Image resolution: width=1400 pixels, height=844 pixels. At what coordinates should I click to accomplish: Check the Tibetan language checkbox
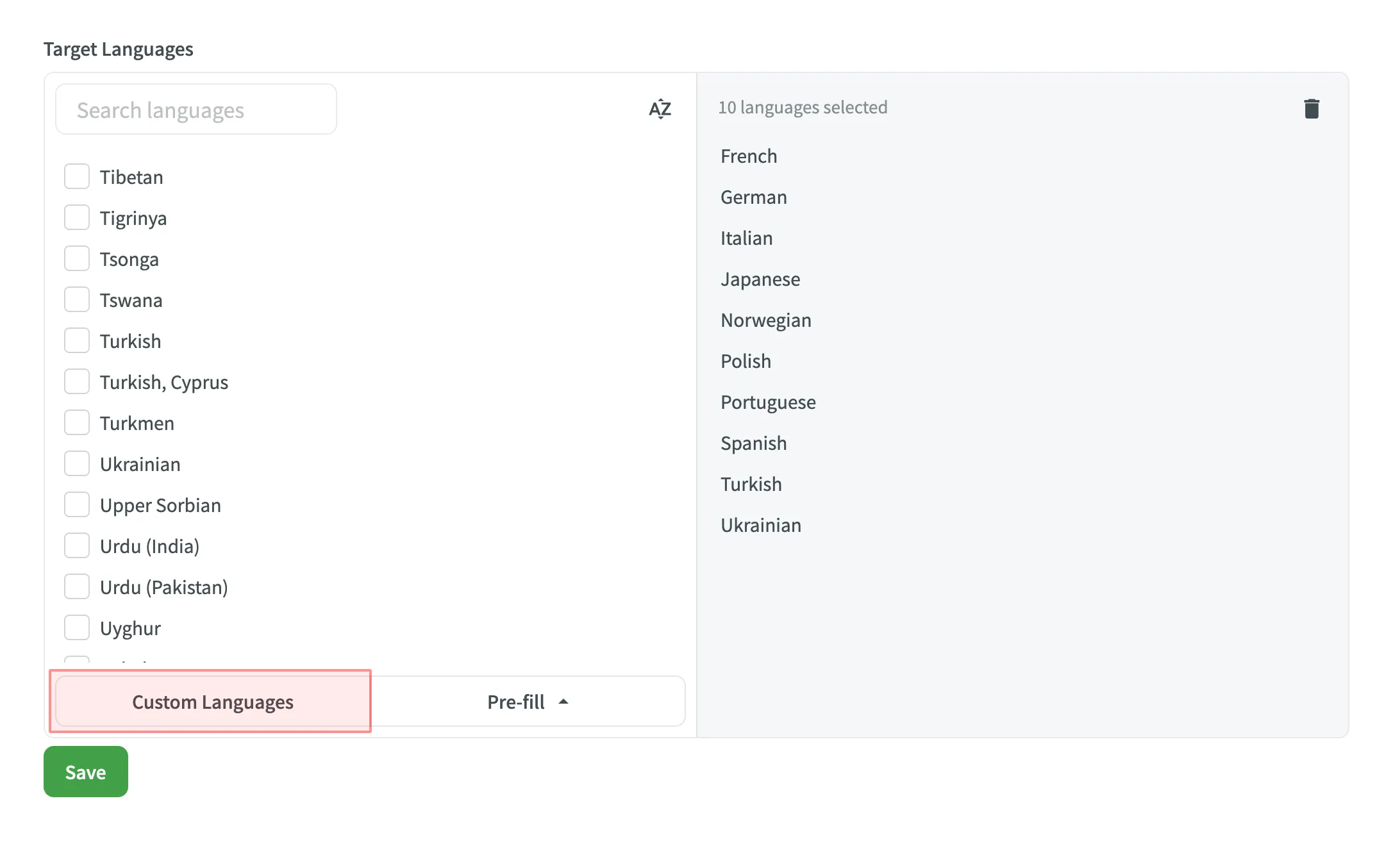[x=76, y=176]
